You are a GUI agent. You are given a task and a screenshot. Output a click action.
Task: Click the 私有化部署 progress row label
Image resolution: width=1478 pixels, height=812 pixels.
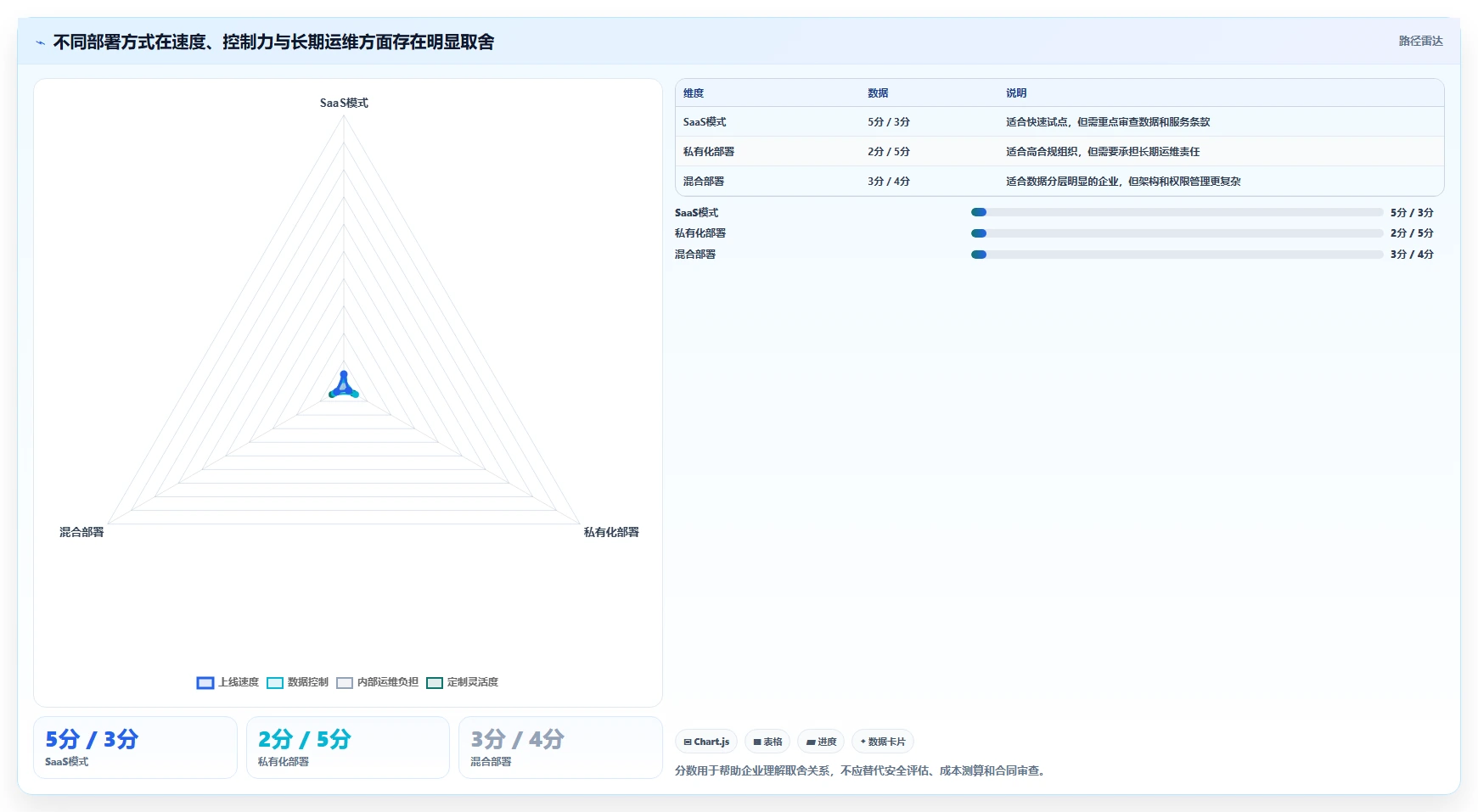coord(700,233)
